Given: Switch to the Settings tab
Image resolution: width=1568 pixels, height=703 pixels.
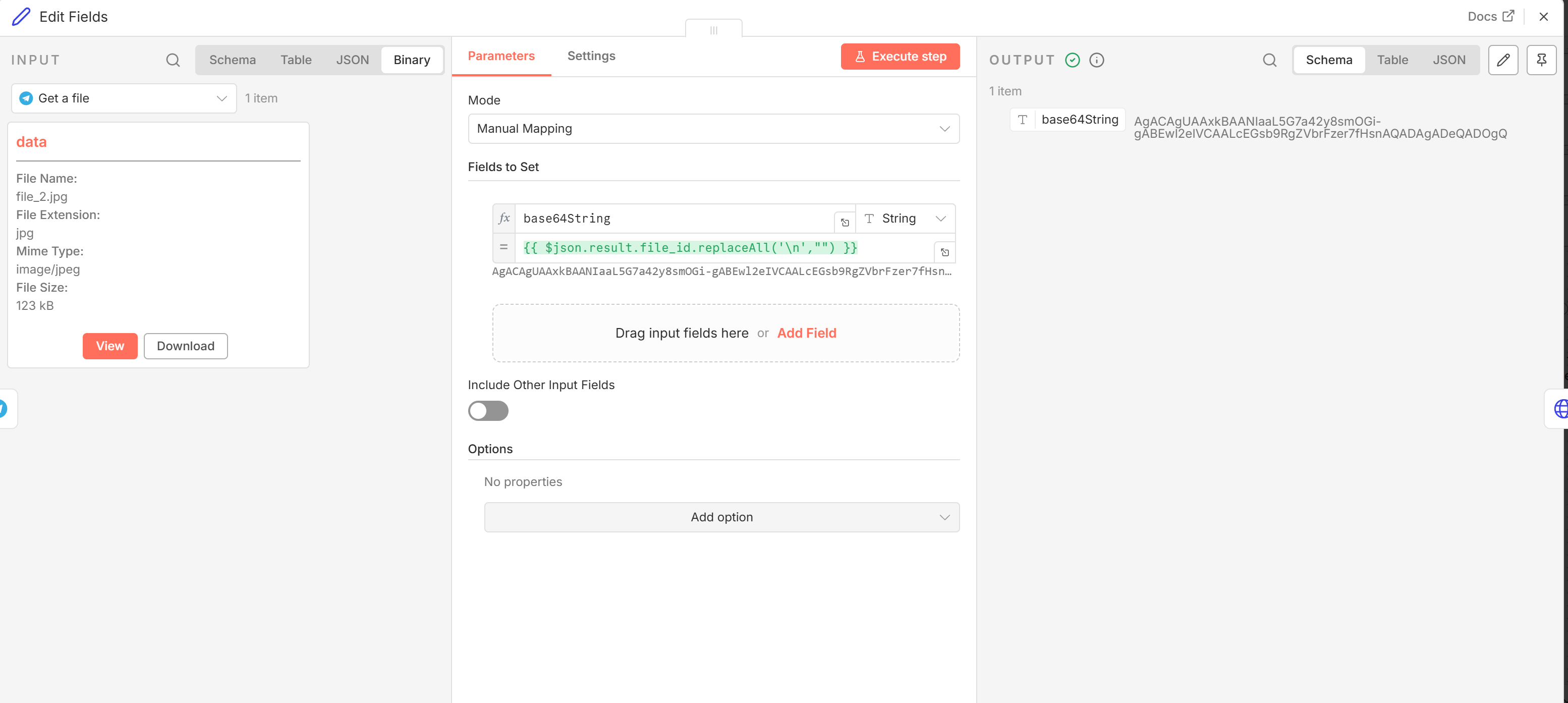Looking at the screenshot, I should pos(590,56).
